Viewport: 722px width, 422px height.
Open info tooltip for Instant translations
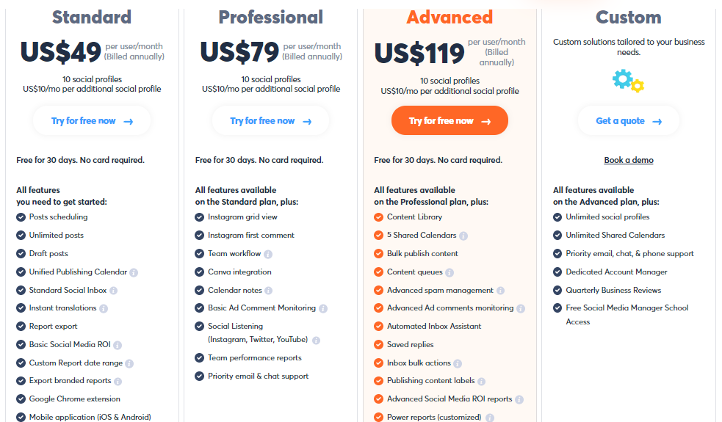click(x=104, y=309)
